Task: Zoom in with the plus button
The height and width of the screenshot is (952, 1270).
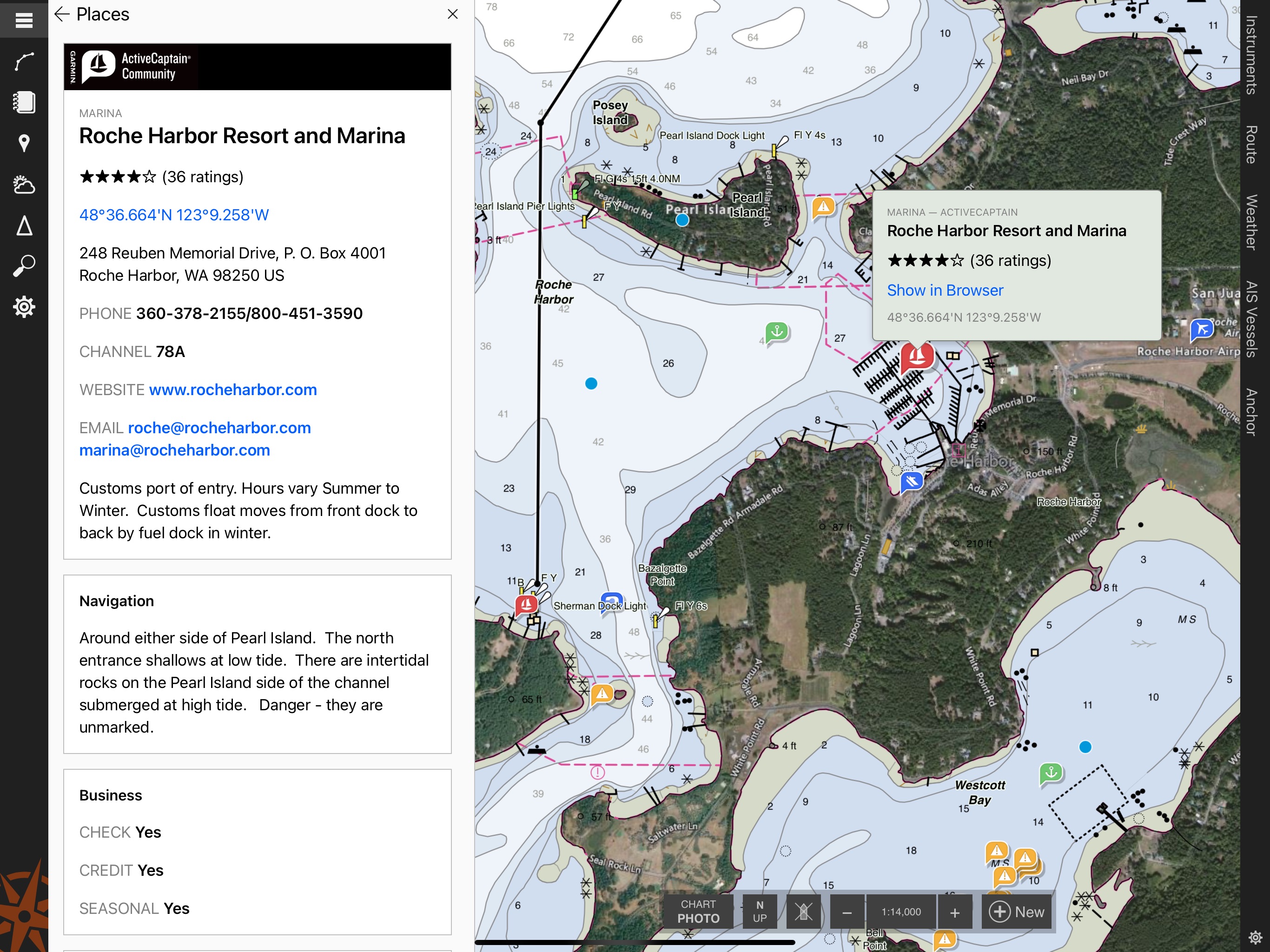Action: click(x=955, y=911)
